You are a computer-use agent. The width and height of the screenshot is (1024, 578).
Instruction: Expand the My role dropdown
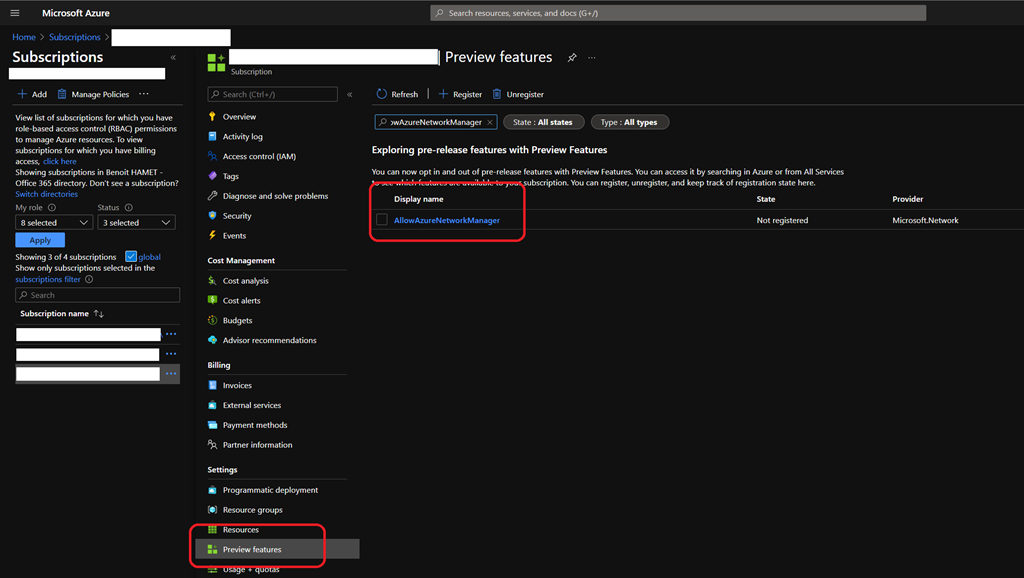click(54, 223)
